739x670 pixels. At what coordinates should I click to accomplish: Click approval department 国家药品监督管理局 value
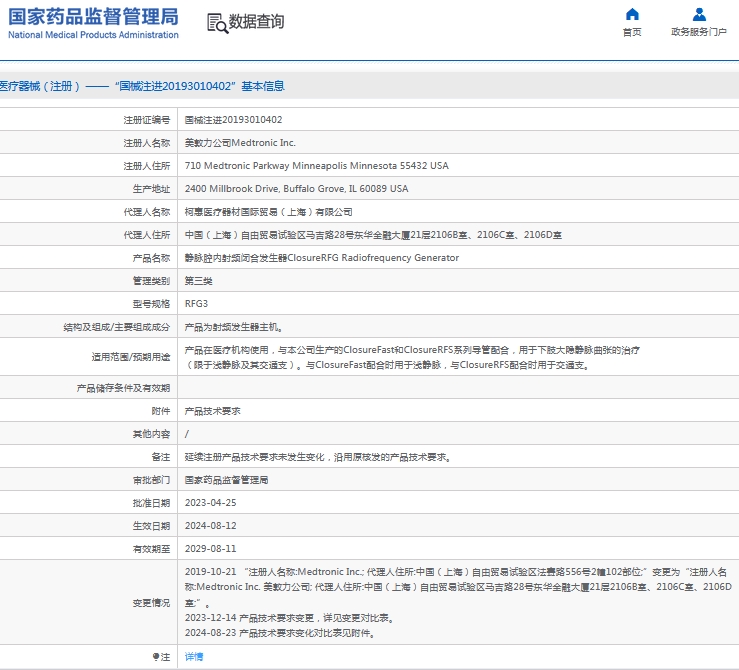226,480
